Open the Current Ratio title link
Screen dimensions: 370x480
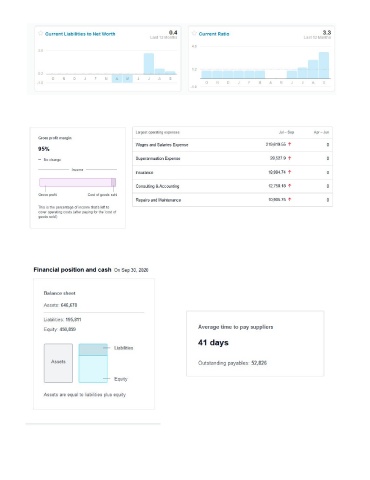214,34
